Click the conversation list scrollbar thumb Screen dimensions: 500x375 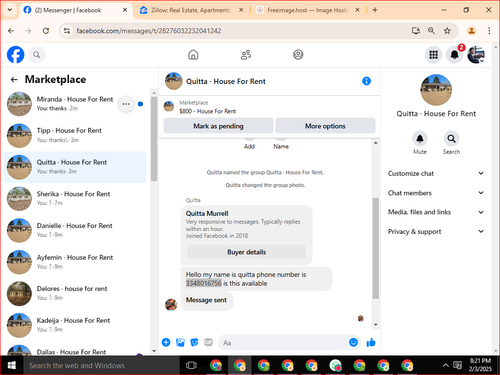tap(154, 139)
